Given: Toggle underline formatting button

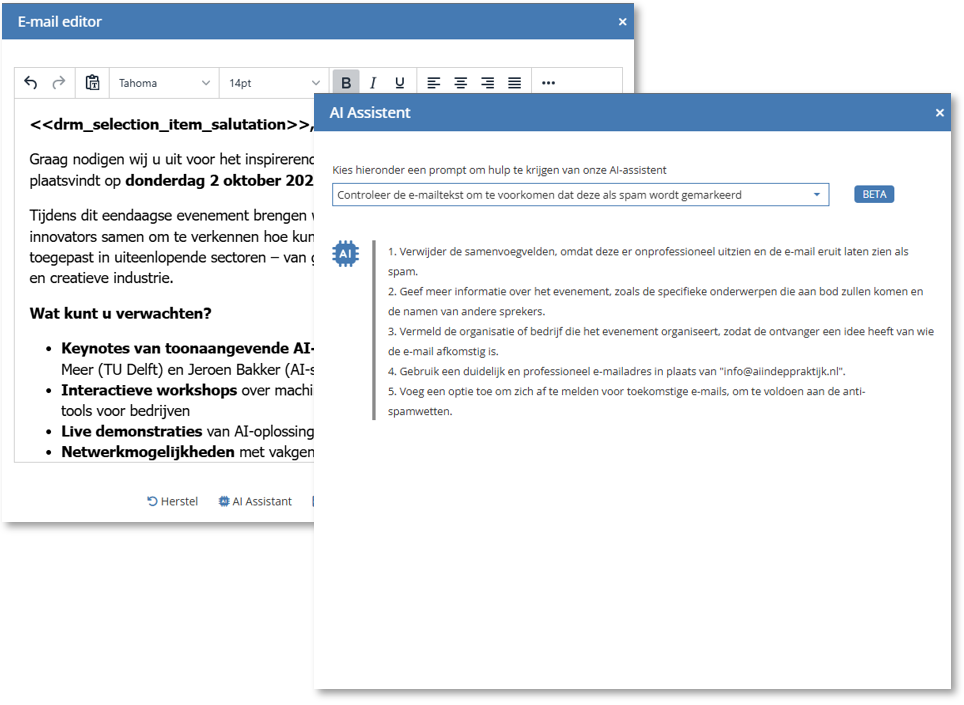Looking at the screenshot, I should pos(400,83).
